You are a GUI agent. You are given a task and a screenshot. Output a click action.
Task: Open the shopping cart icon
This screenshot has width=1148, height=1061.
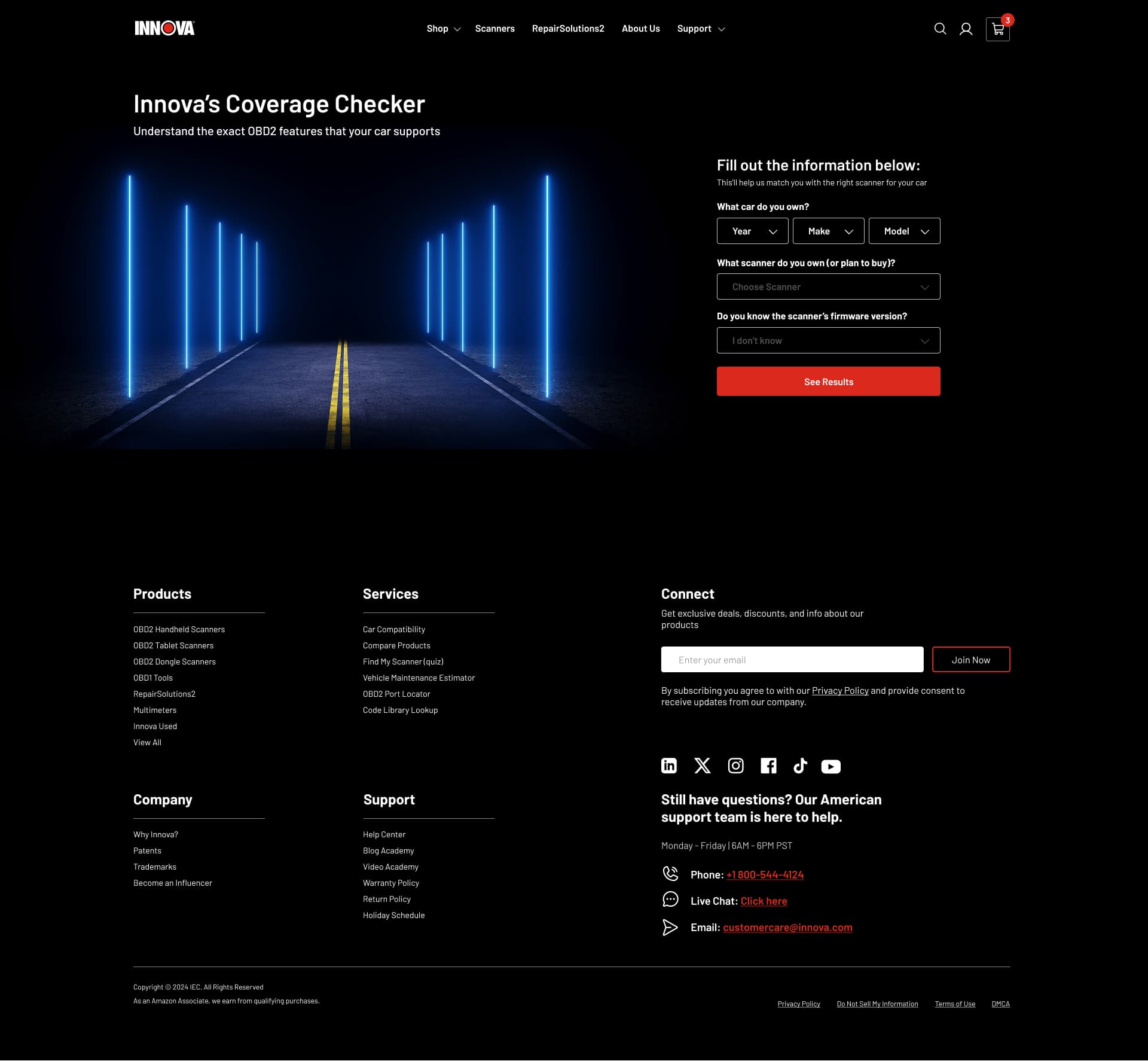998,29
